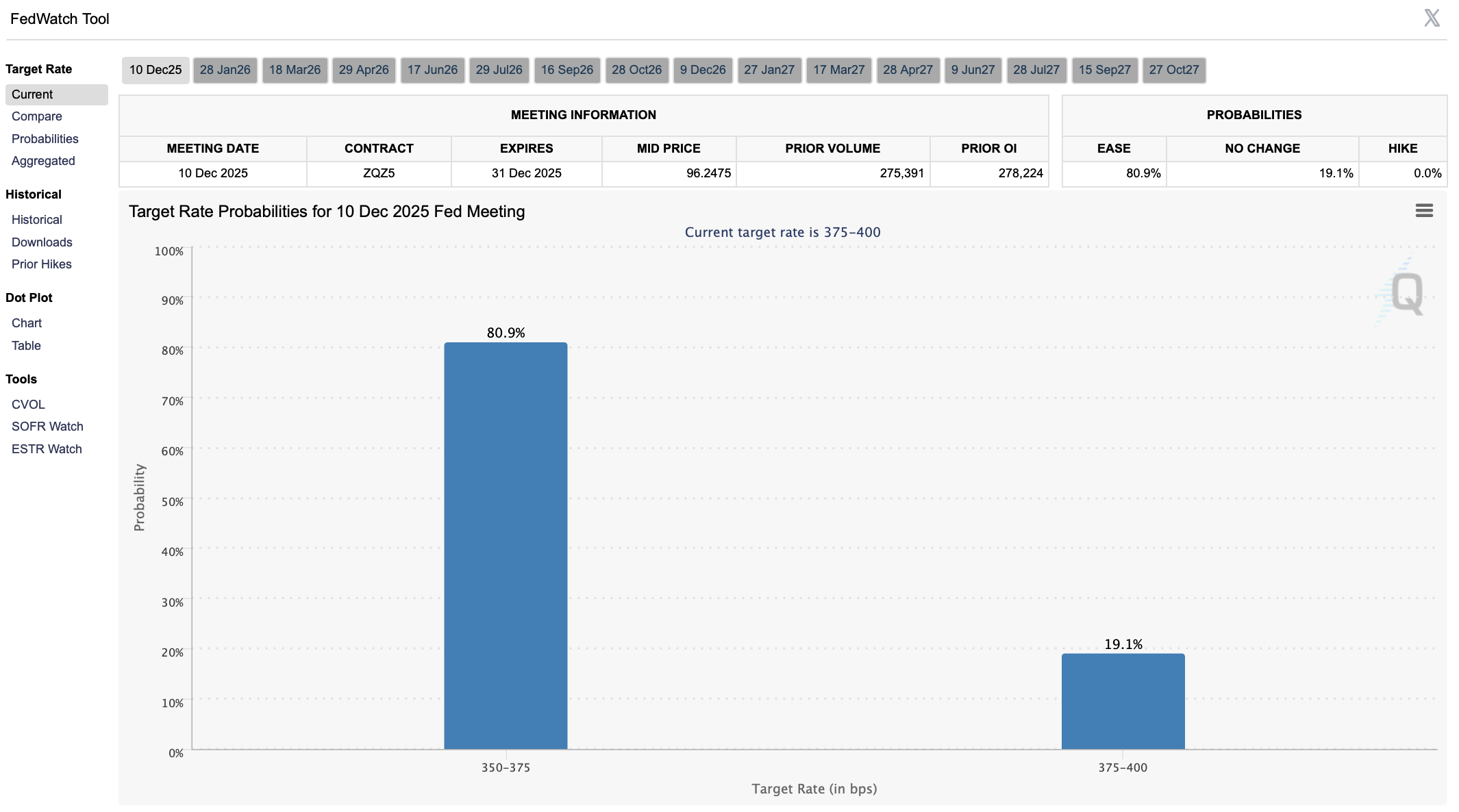
Task: Open the Historical data page
Action: tap(37, 220)
